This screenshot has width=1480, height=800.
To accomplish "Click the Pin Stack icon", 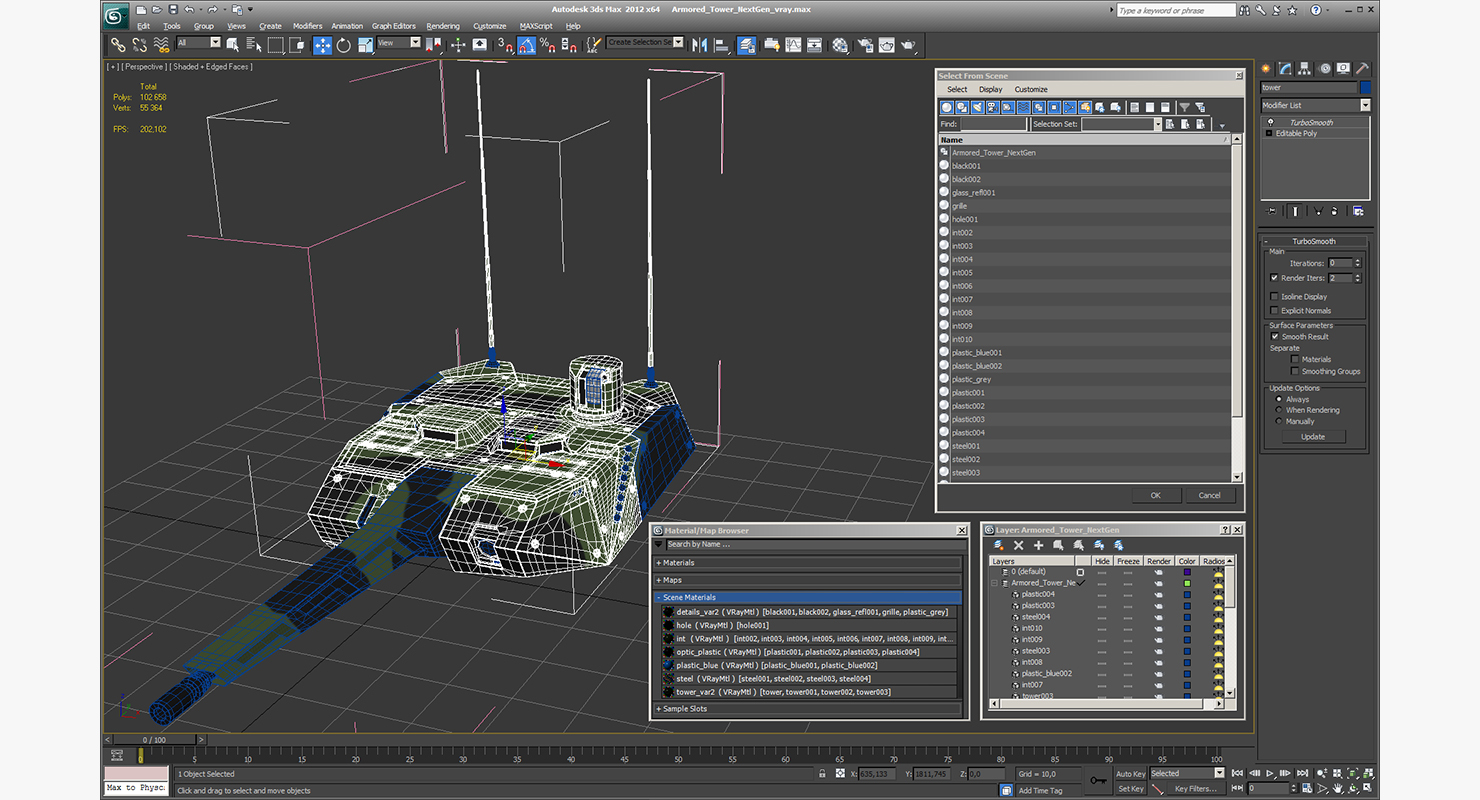I will coord(1272,211).
